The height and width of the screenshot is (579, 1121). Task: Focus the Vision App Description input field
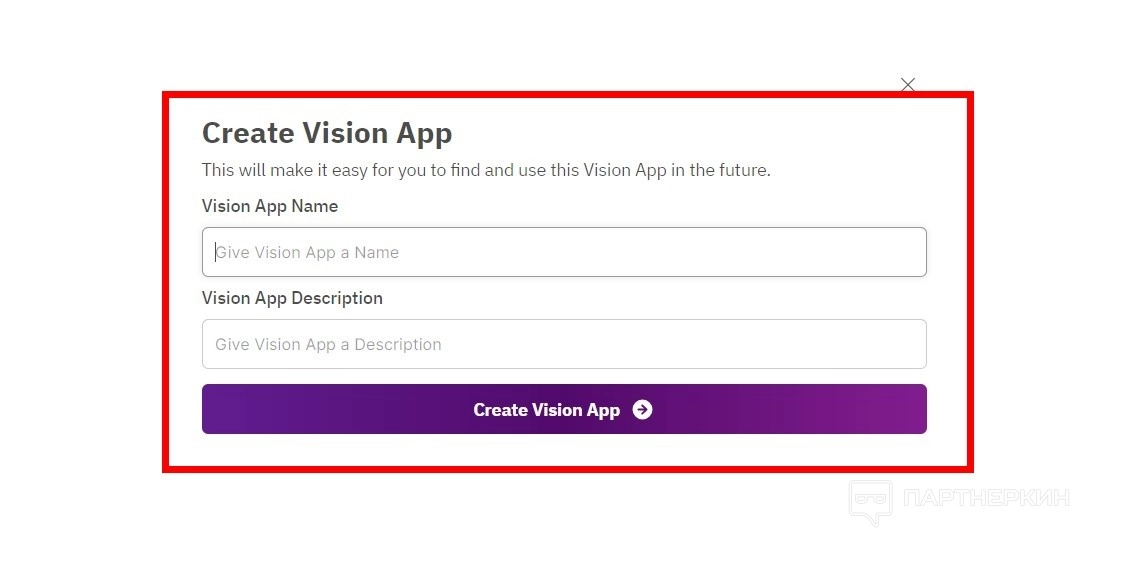coord(564,344)
